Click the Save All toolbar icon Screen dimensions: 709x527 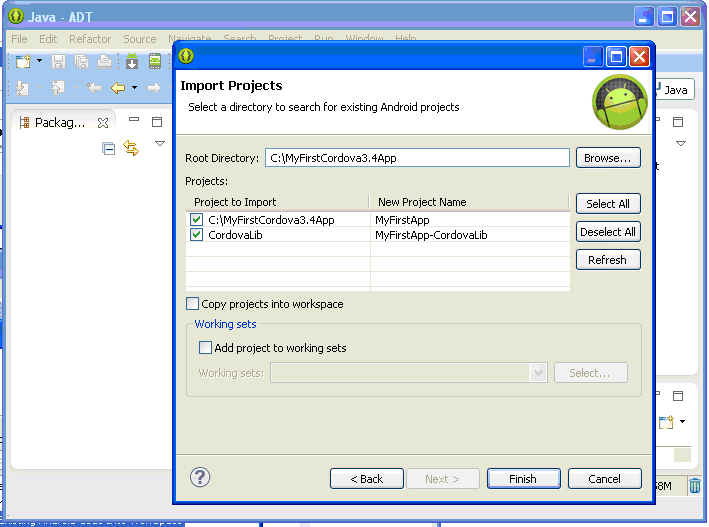[x=81, y=61]
